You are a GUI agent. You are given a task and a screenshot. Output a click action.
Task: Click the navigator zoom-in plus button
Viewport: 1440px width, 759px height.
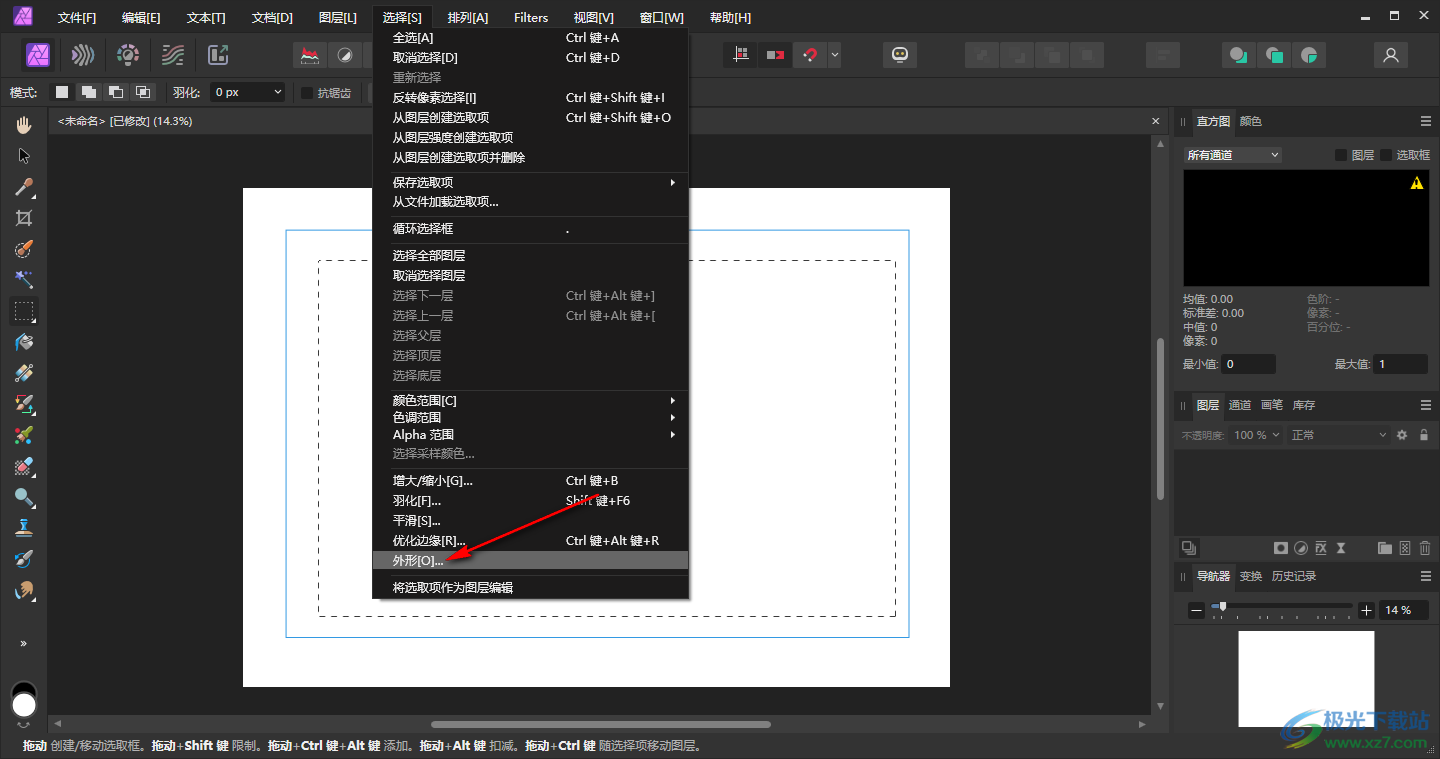click(x=1366, y=610)
